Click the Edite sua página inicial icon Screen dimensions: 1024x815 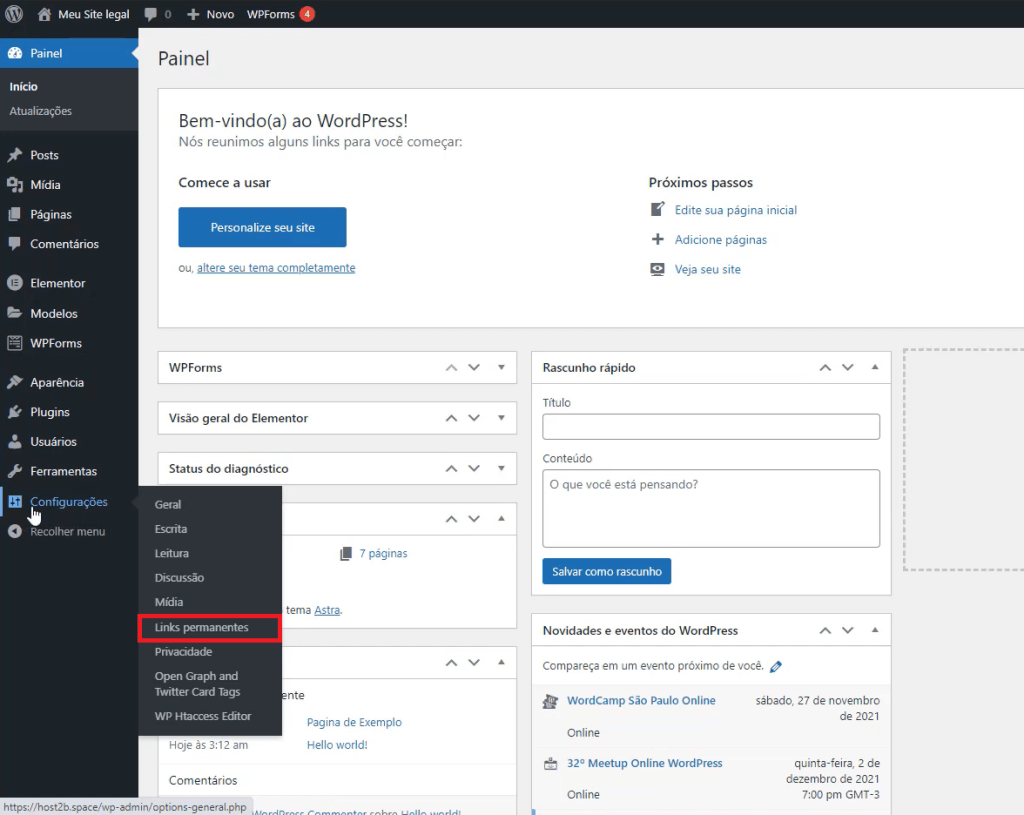tap(658, 210)
